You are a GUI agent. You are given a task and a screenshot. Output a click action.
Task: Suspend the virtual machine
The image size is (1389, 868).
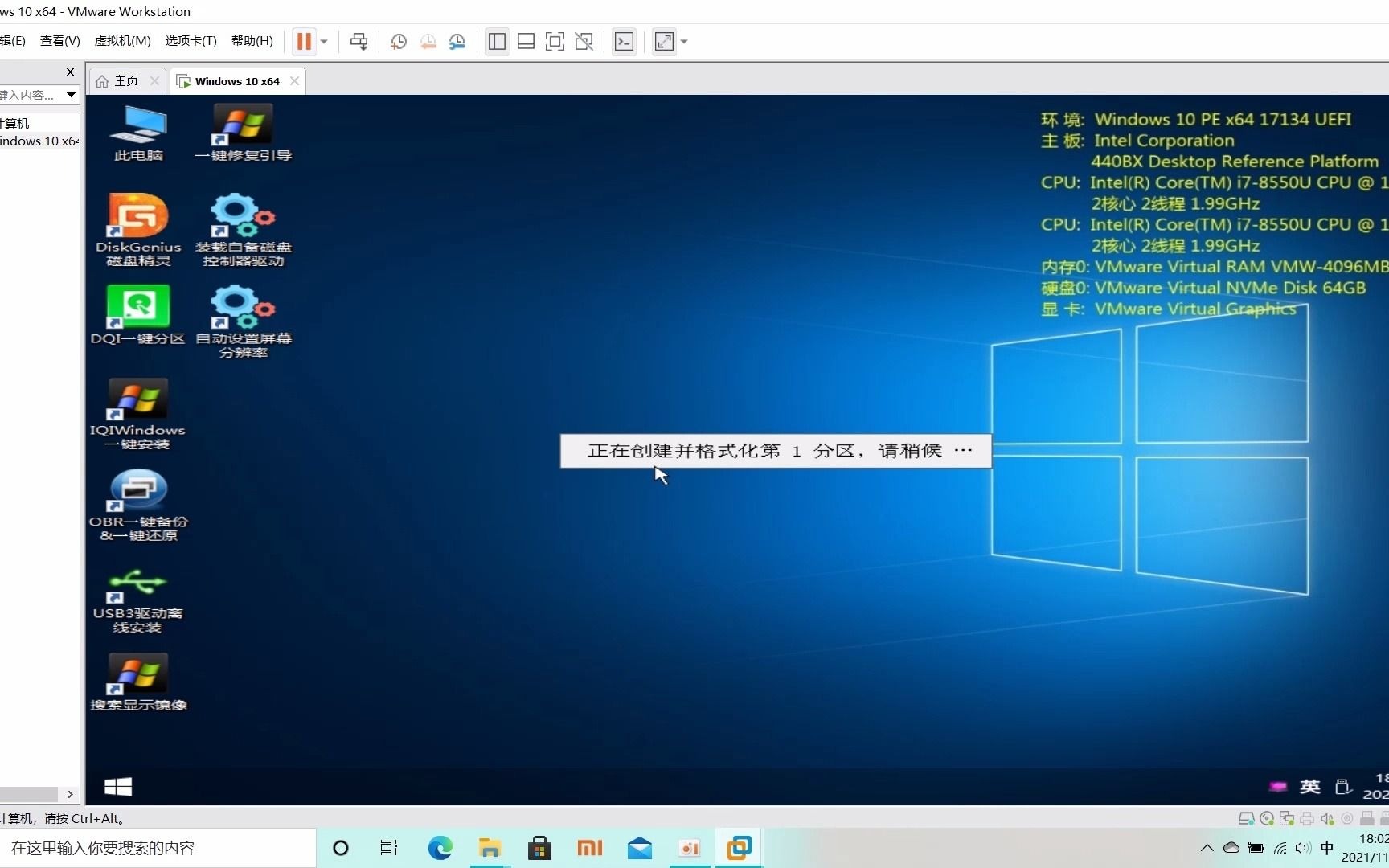305,41
